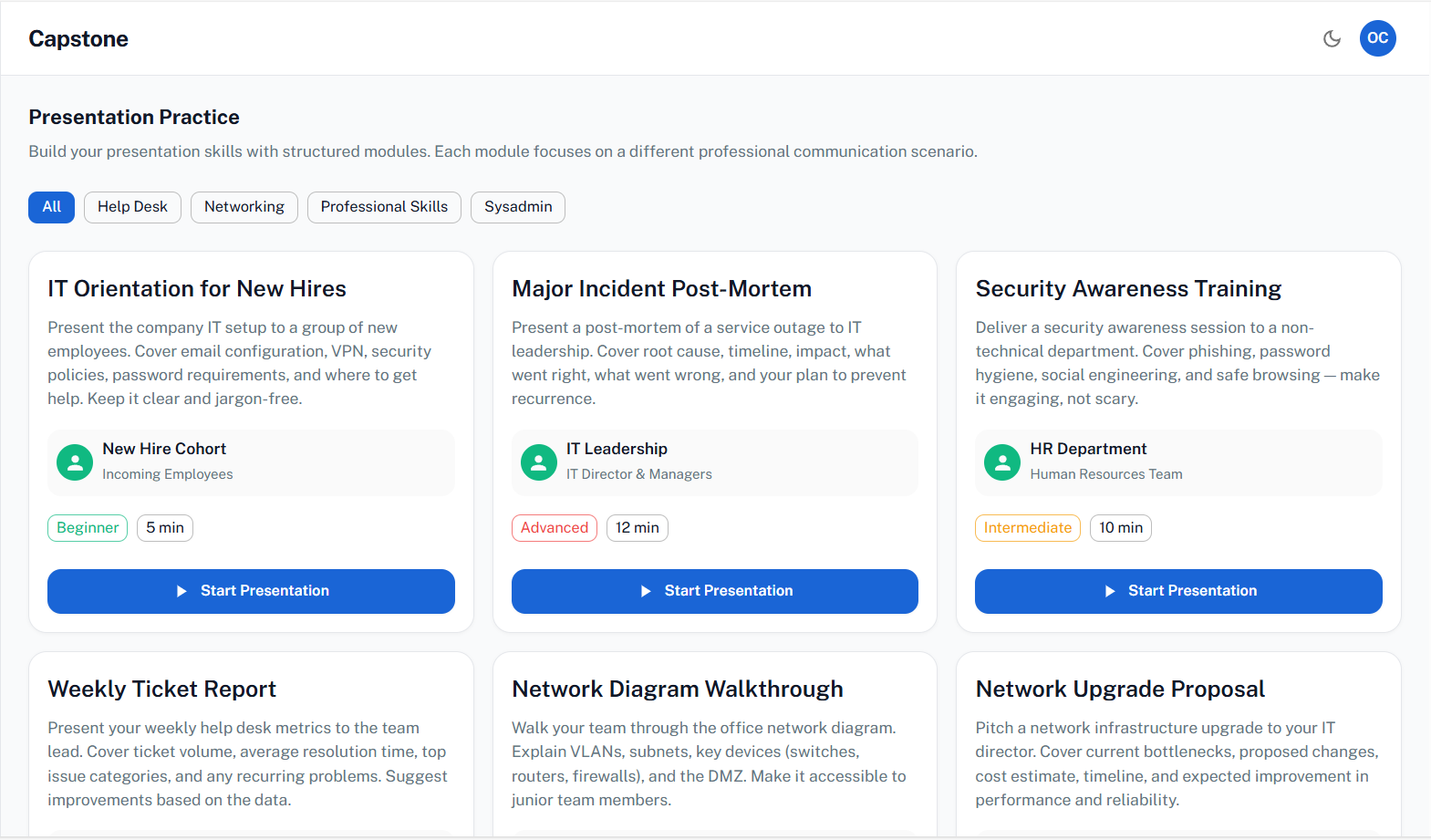This screenshot has width=1431, height=840.
Task: Select the All filter
Action: click(x=52, y=207)
